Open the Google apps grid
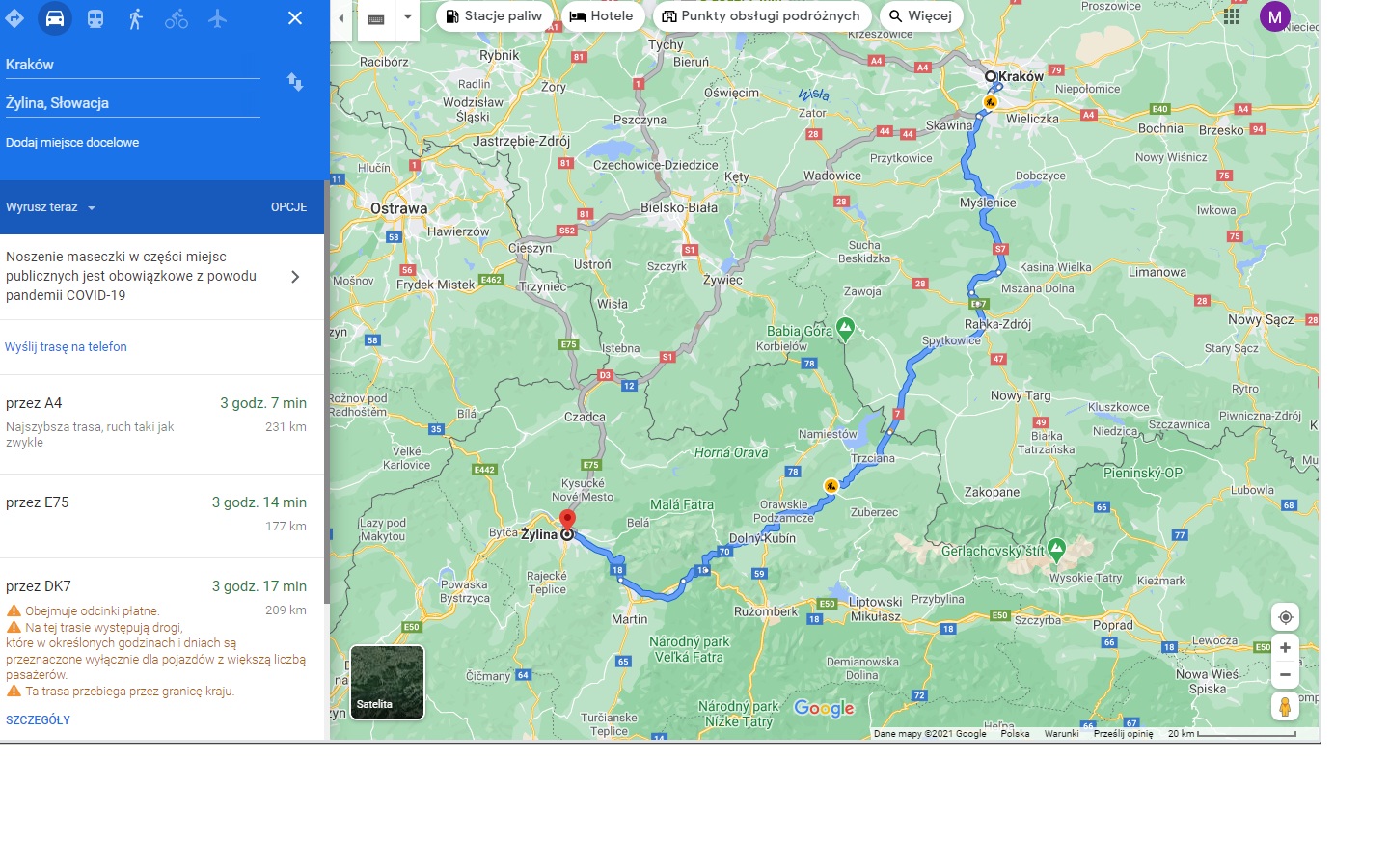 coord(1232,16)
